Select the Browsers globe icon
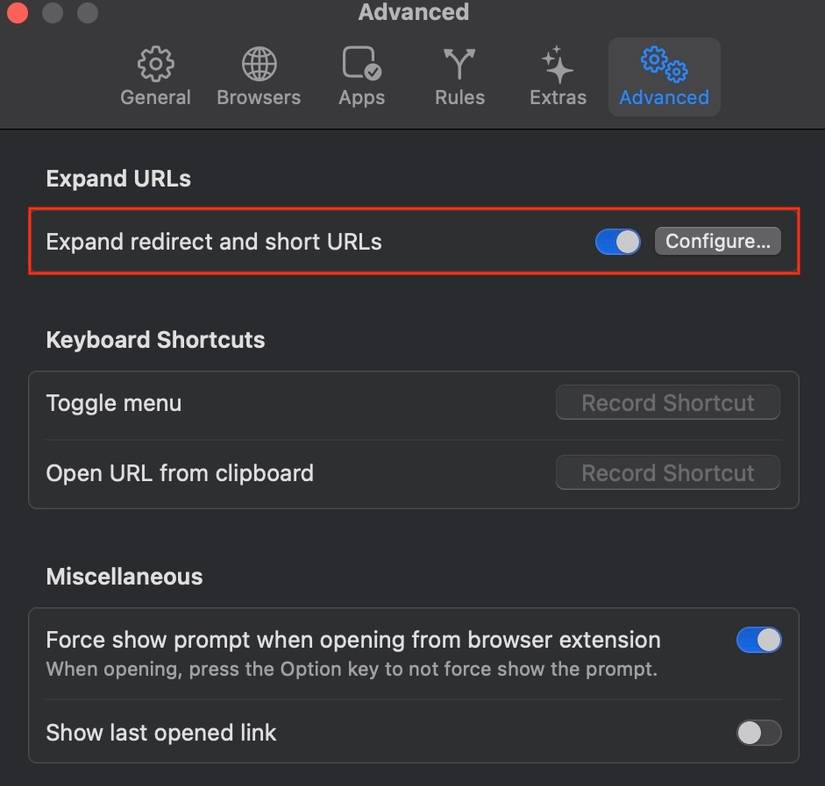The height and width of the screenshot is (786, 825). pos(258,62)
